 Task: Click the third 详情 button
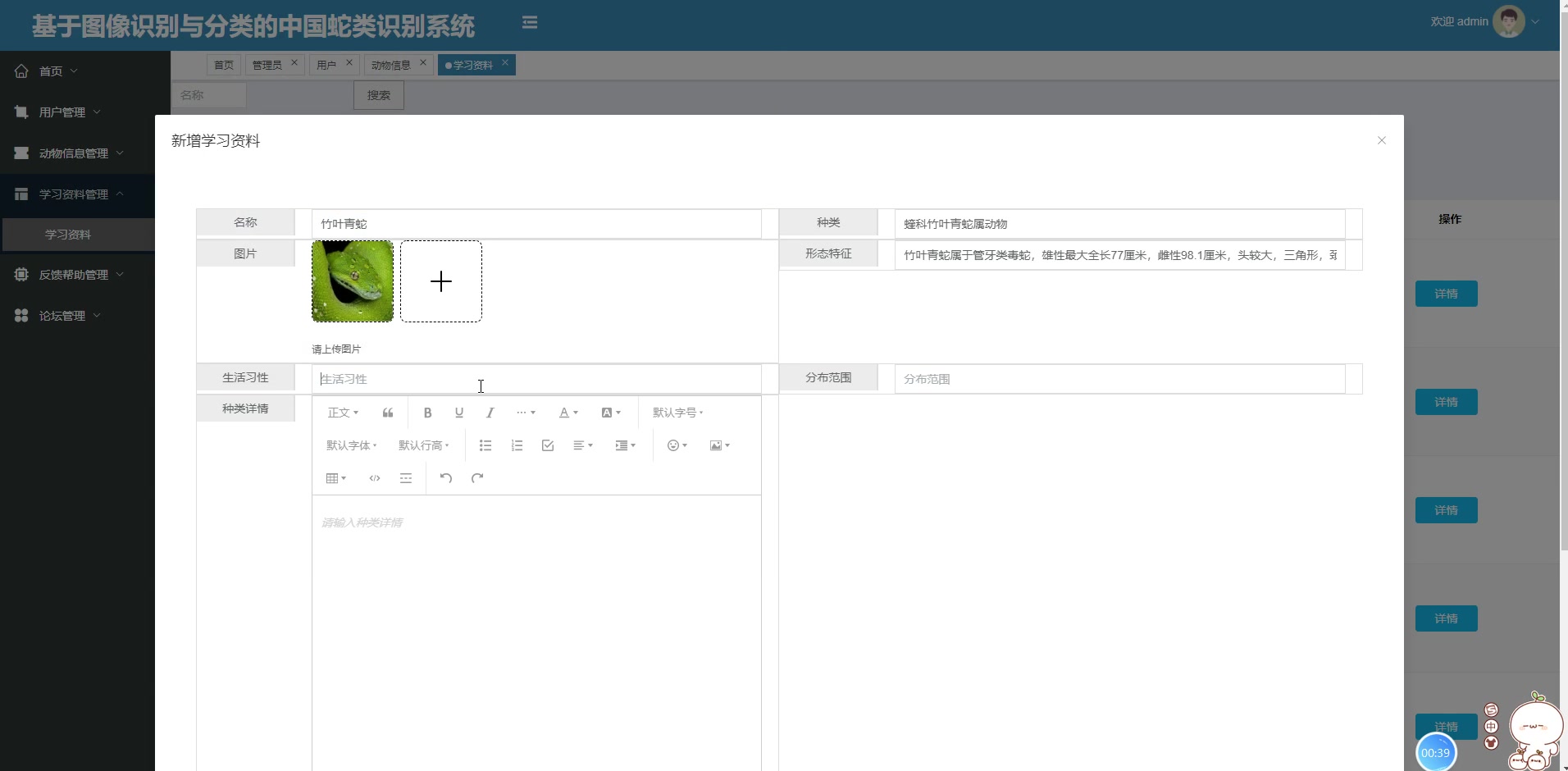(1446, 510)
